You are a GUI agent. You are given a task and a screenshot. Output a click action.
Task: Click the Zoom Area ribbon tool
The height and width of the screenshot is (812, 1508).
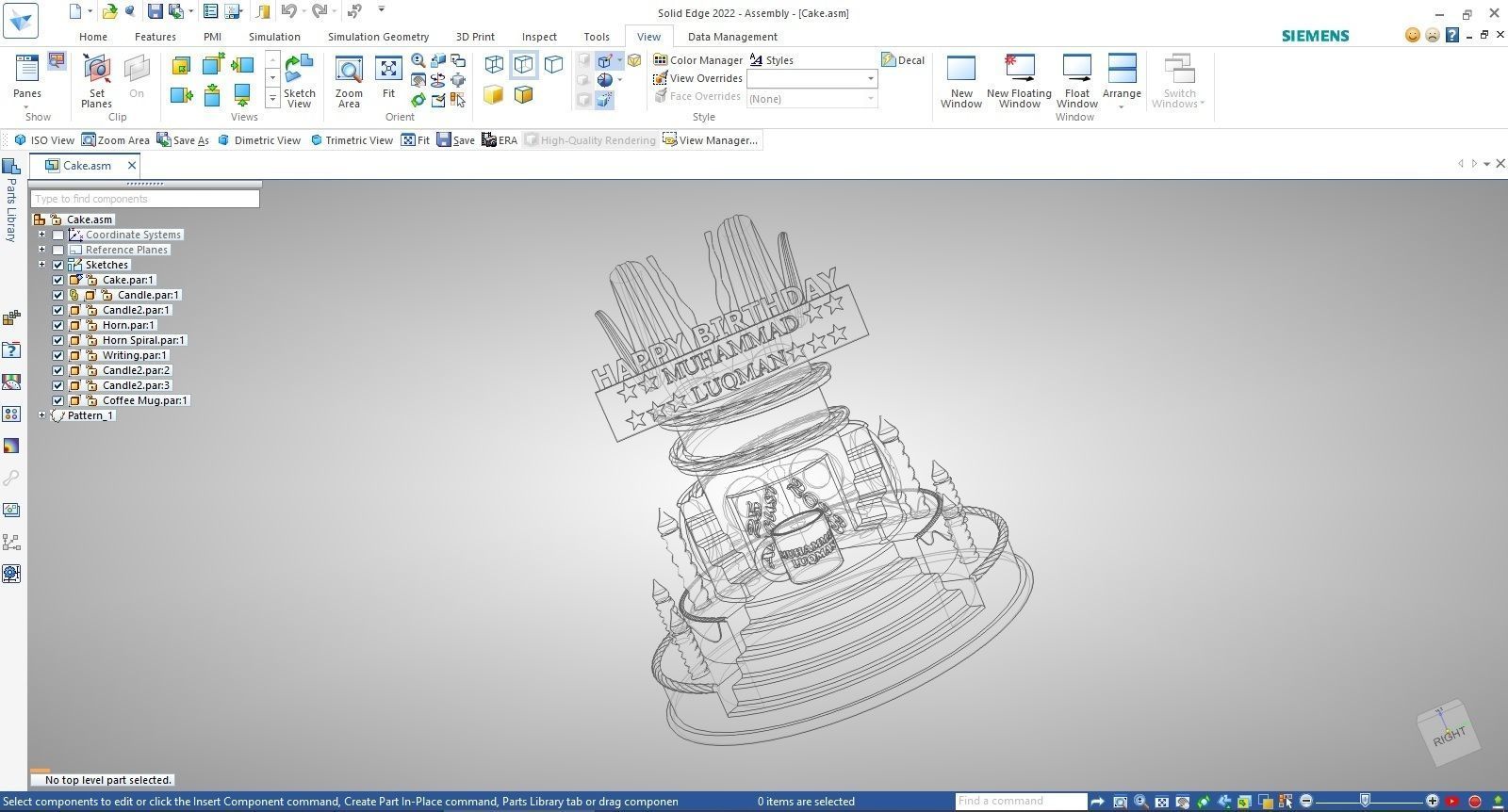coord(349,81)
